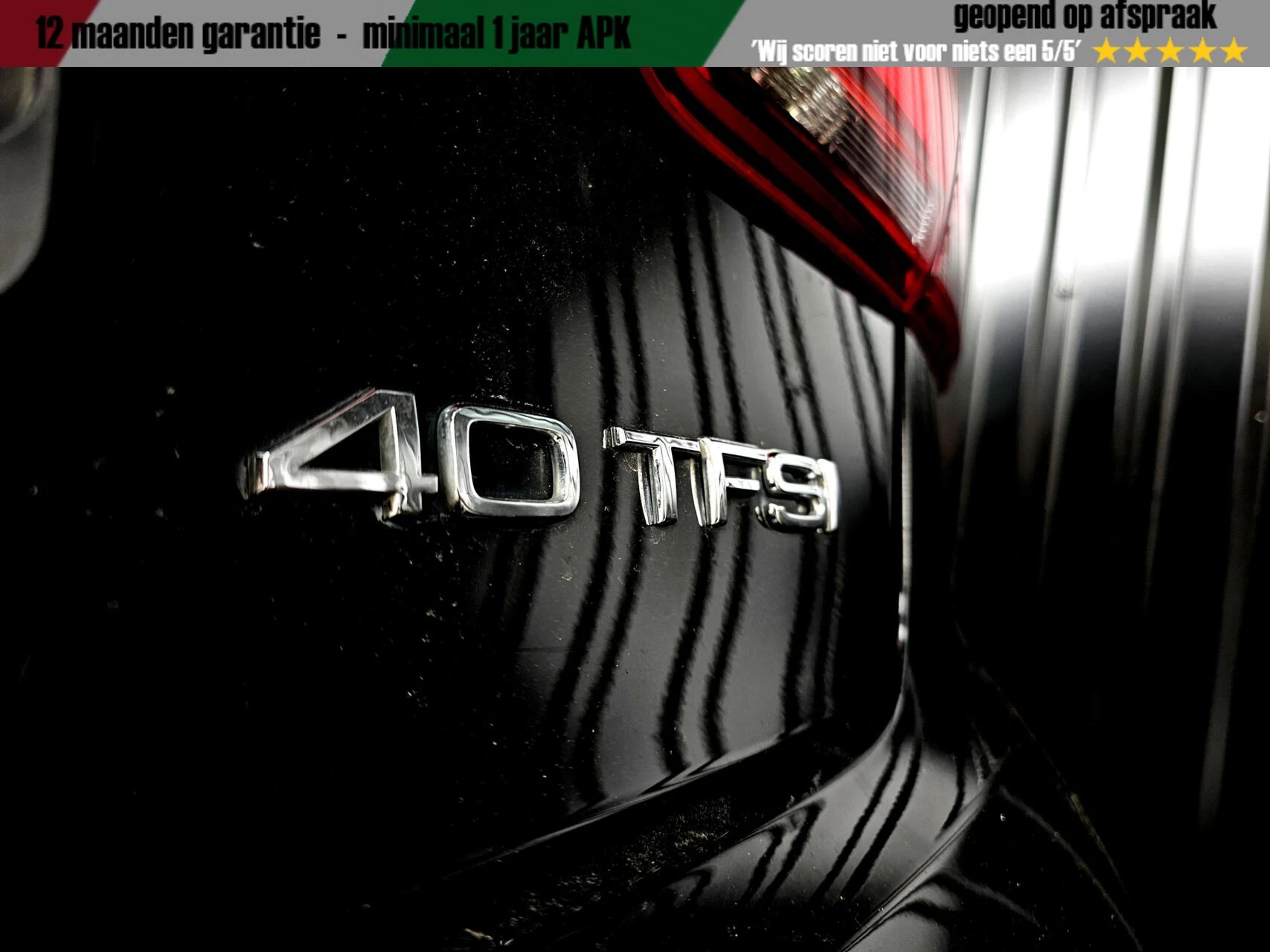Select the fourth gold star icon
The image size is (1270, 952).
tap(1202, 51)
